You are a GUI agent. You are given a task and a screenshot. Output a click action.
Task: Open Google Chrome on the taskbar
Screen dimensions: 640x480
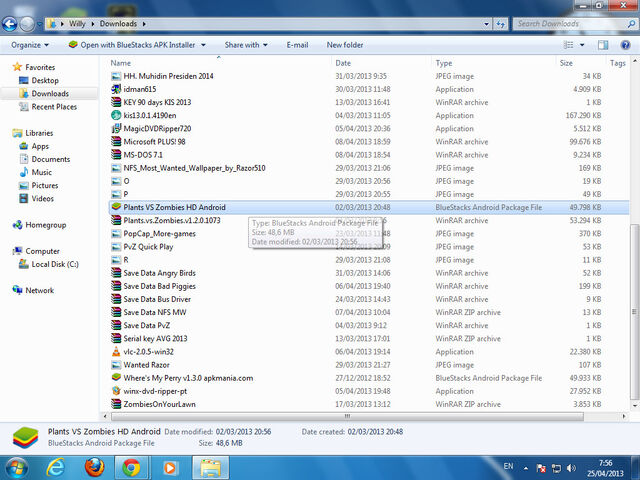coord(131,468)
